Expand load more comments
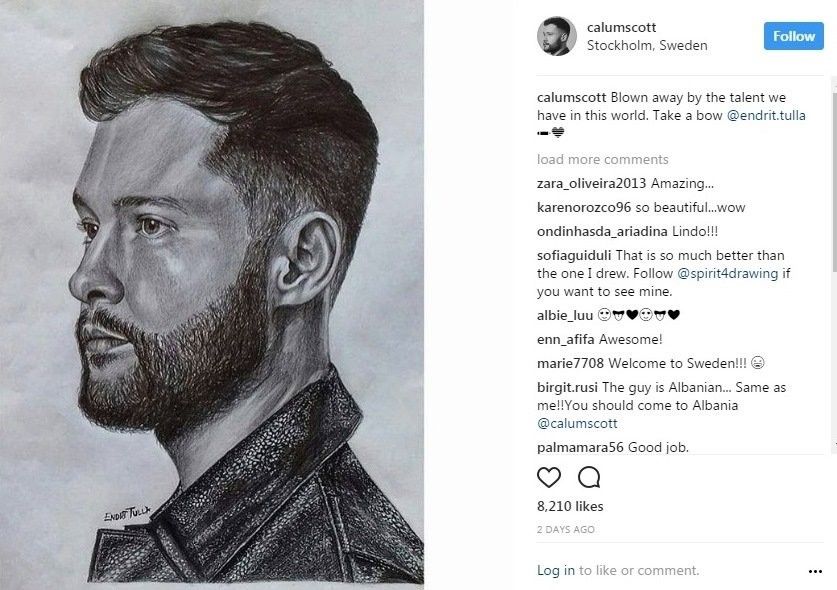The width and height of the screenshot is (837, 590). pyautogui.click(x=602, y=159)
